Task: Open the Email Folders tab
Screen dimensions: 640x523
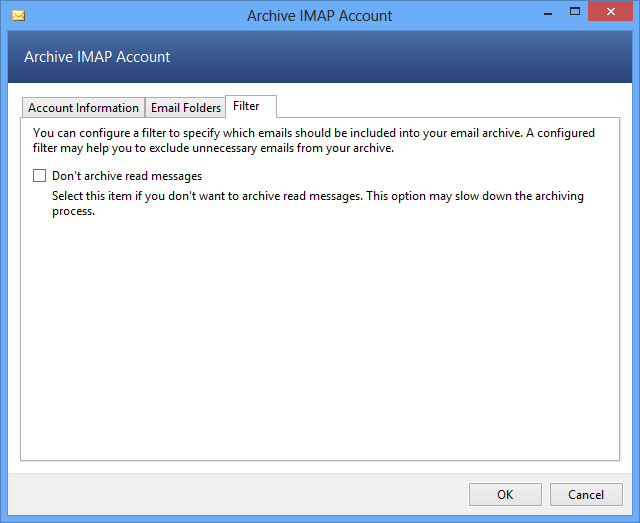Action: tap(186, 108)
